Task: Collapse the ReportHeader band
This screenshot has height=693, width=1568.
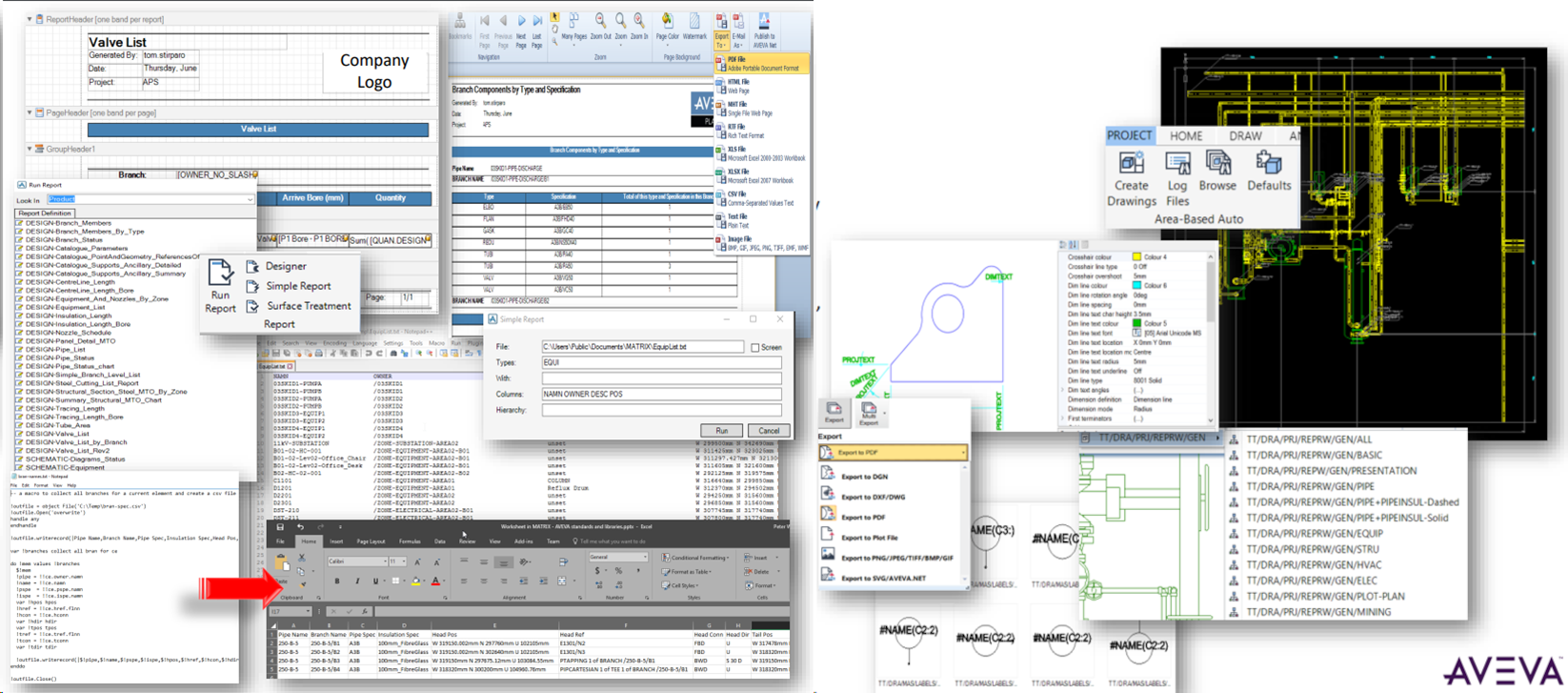Action: pos(30,19)
